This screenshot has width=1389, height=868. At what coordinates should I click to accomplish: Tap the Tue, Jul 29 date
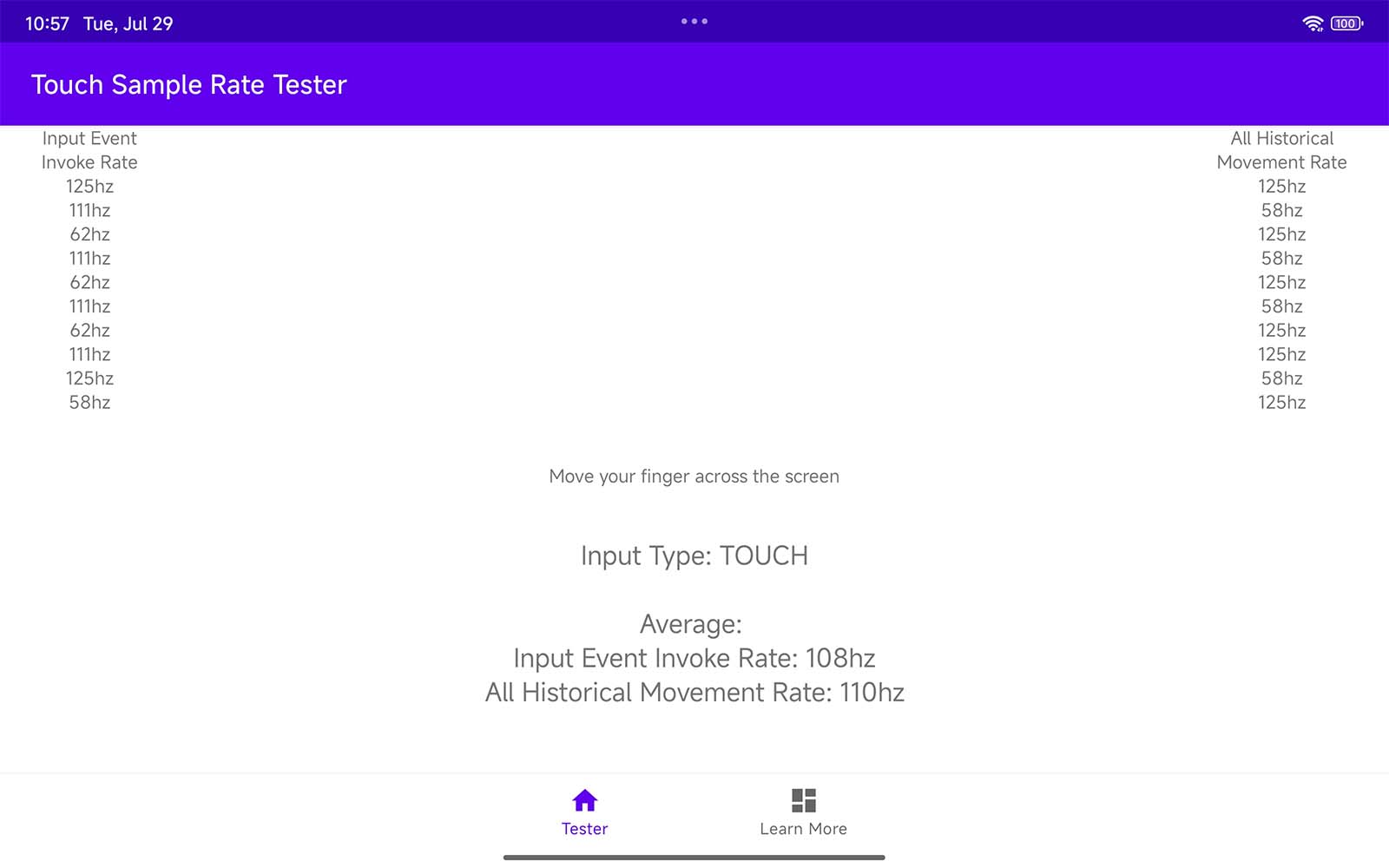tap(128, 23)
